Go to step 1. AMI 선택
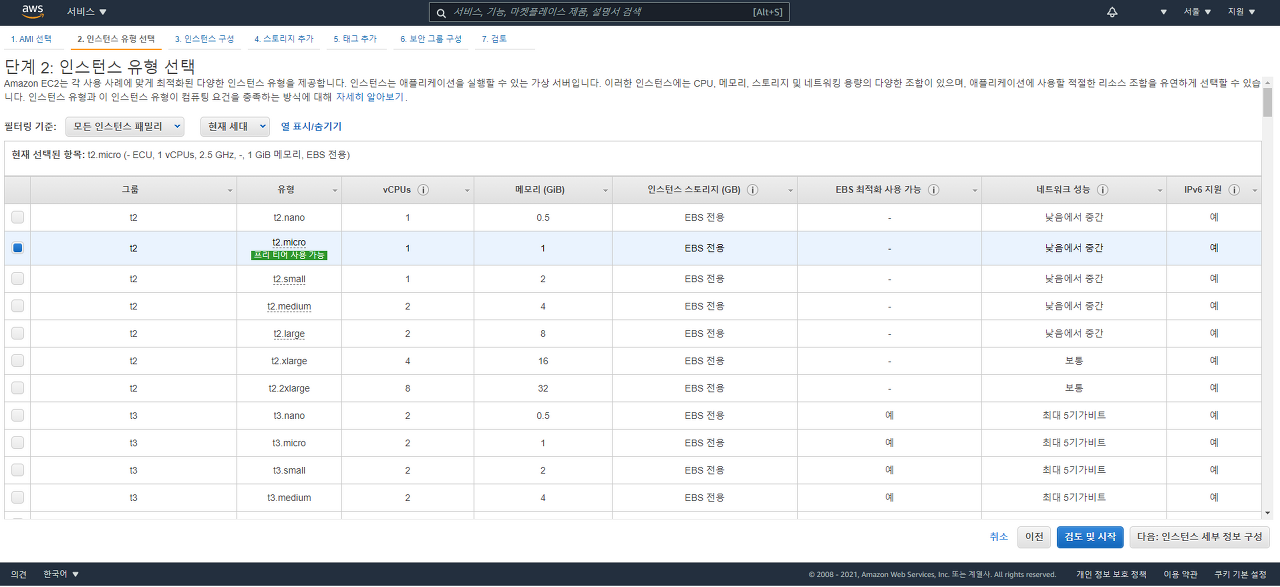1280x587 pixels. 31,39
